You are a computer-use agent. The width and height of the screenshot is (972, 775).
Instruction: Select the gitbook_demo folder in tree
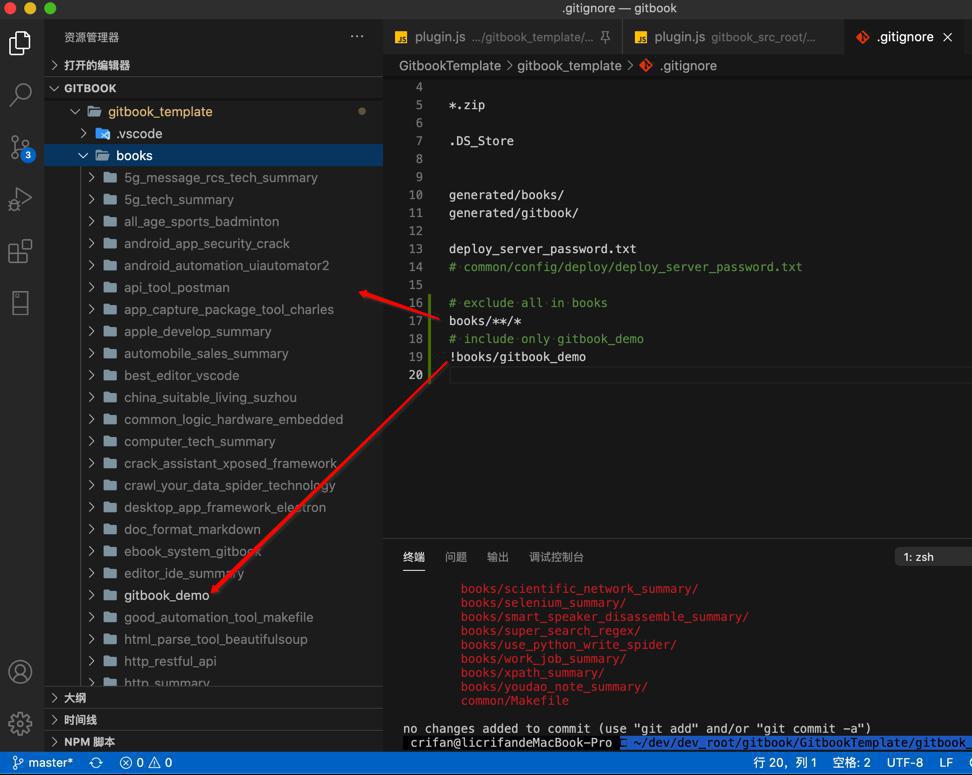click(166, 595)
